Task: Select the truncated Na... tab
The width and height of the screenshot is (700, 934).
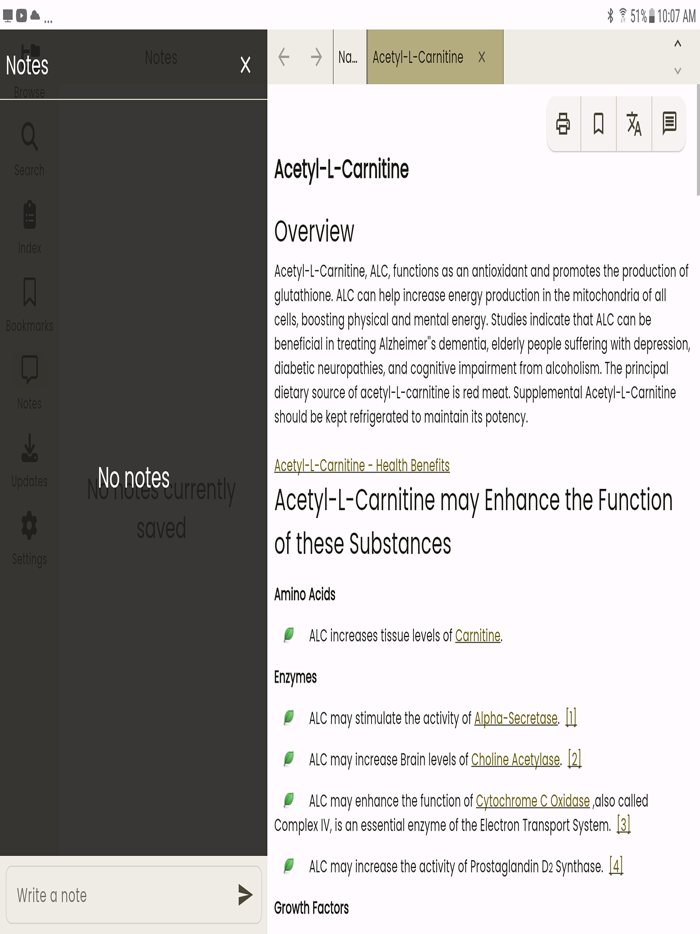Action: coord(348,57)
